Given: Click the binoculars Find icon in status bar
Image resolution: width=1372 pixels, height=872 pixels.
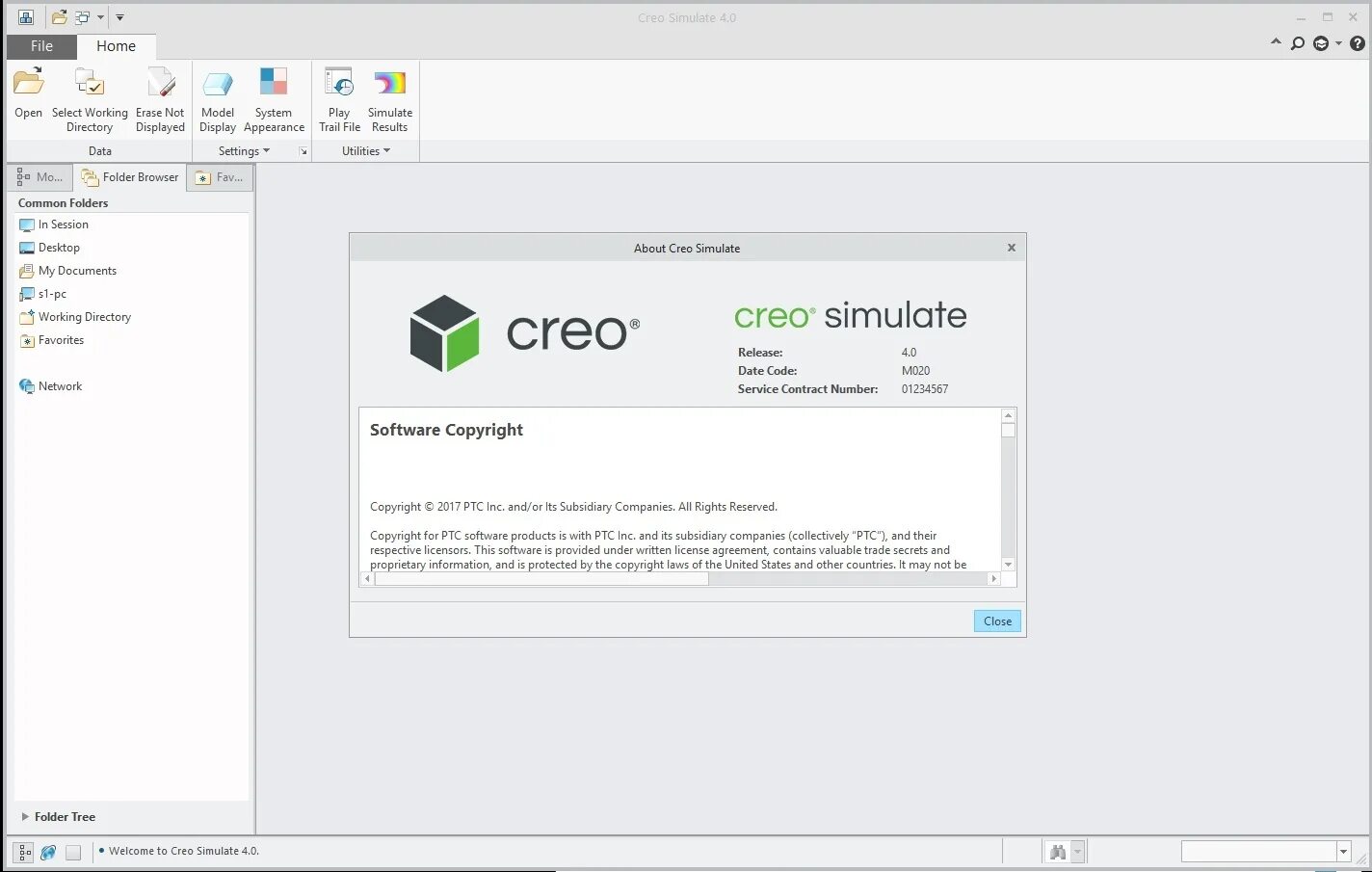Looking at the screenshot, I should (1057, 851).
